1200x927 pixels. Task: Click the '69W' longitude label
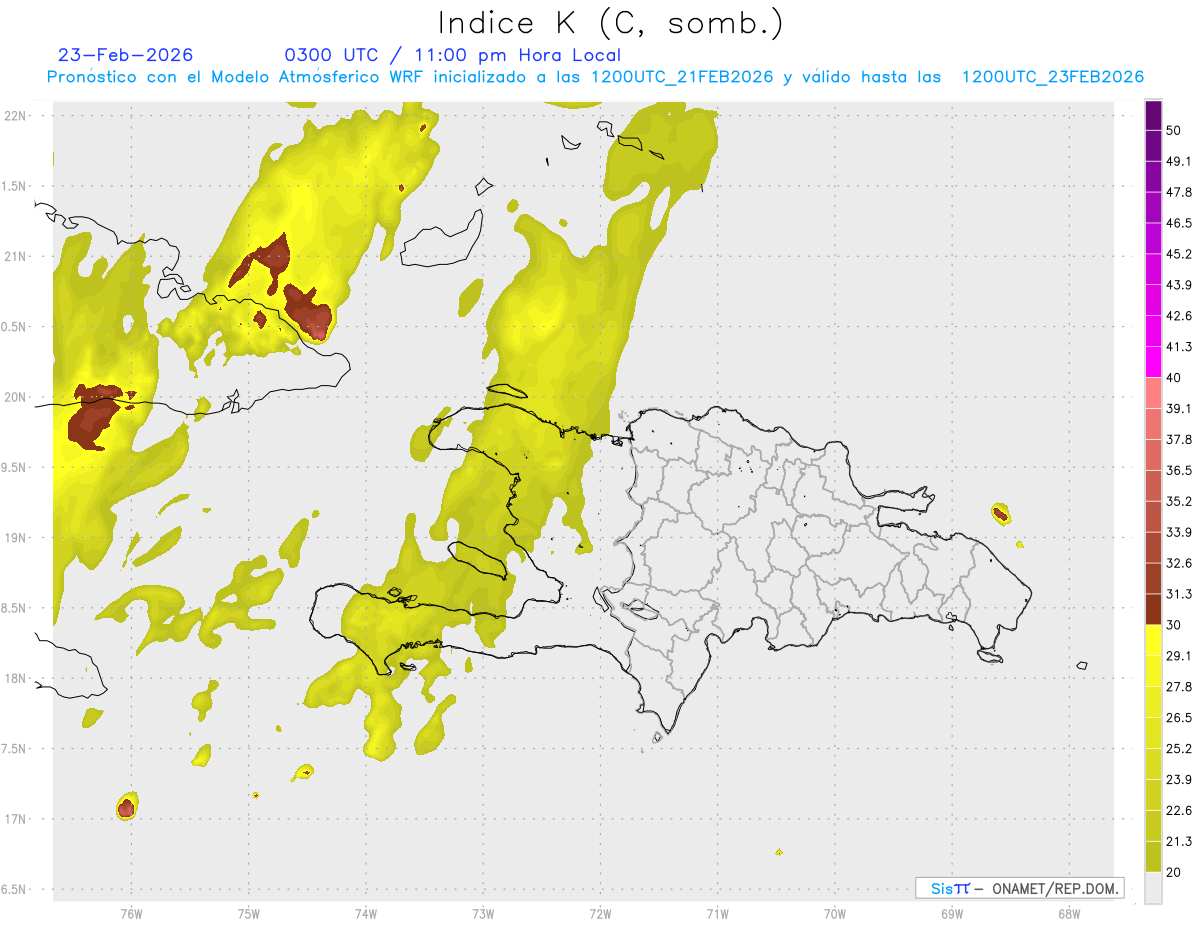pos(952,914)
